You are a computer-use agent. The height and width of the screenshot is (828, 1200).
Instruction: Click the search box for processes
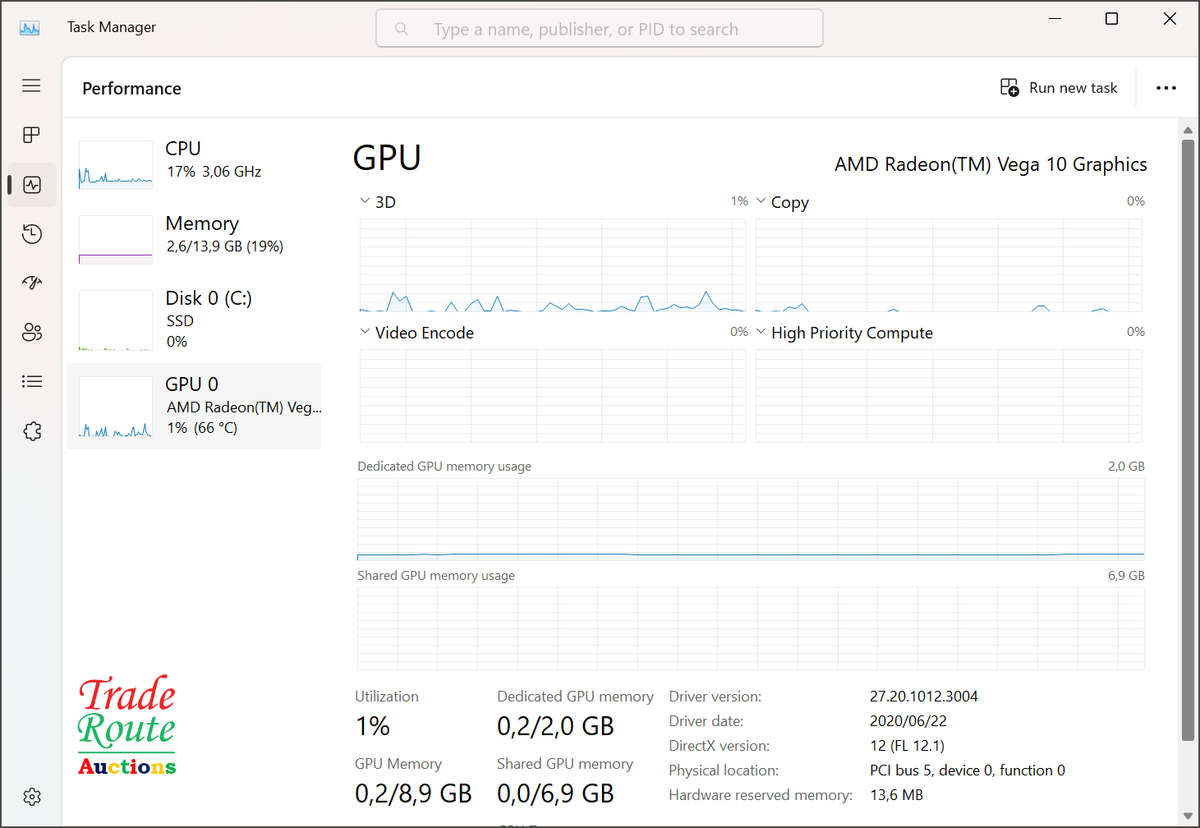[599, 29]
